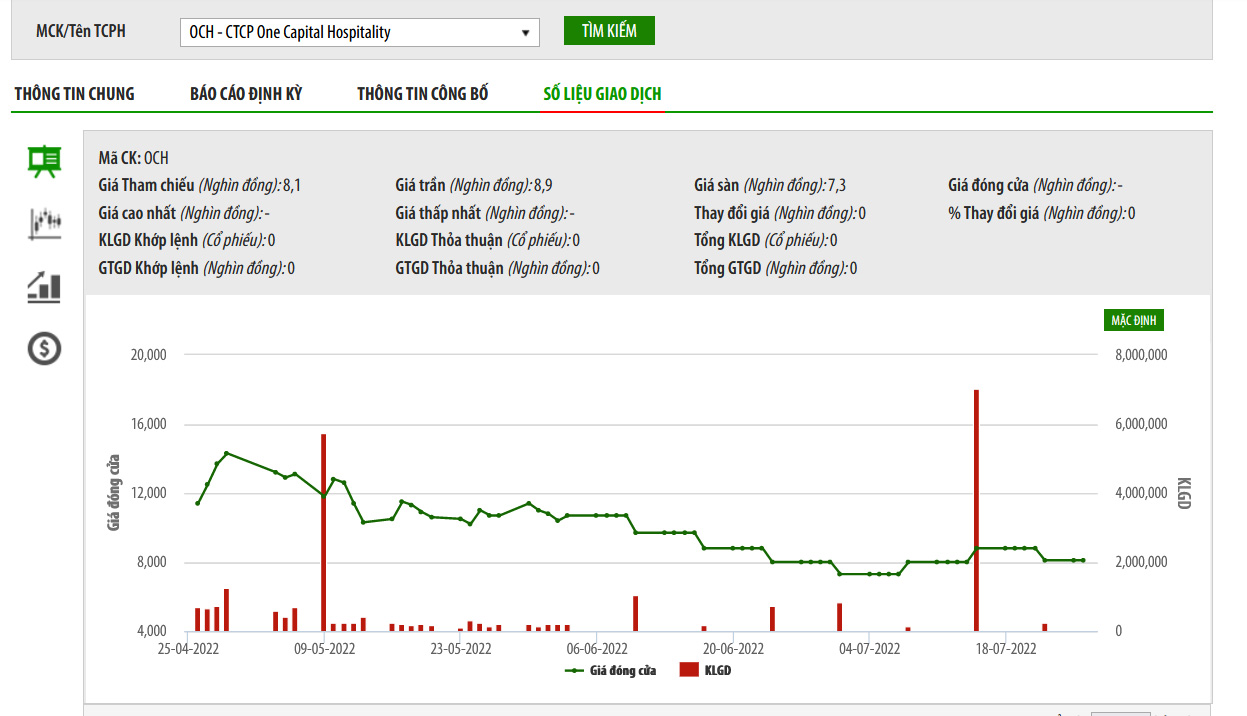Click the last point of the price line
This screenshot has width=1247, height=716.
coord(1083,560)
